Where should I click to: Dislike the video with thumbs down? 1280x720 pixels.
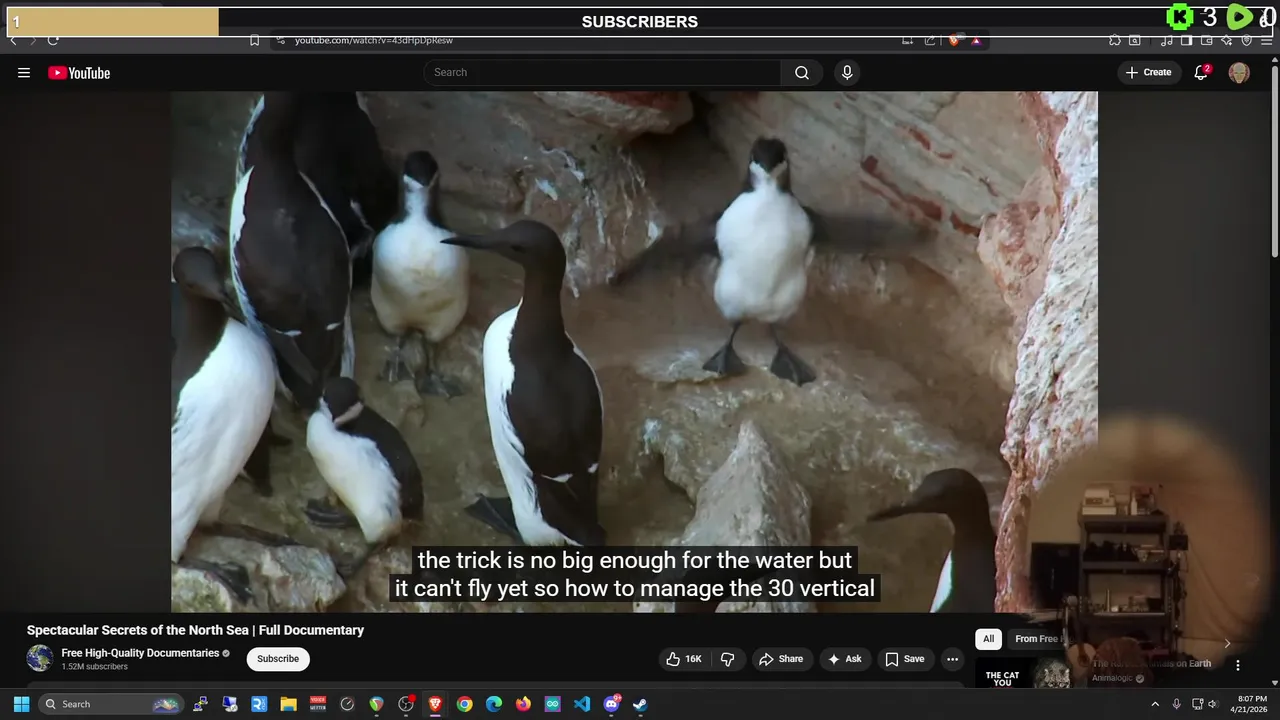coord(728,659)
